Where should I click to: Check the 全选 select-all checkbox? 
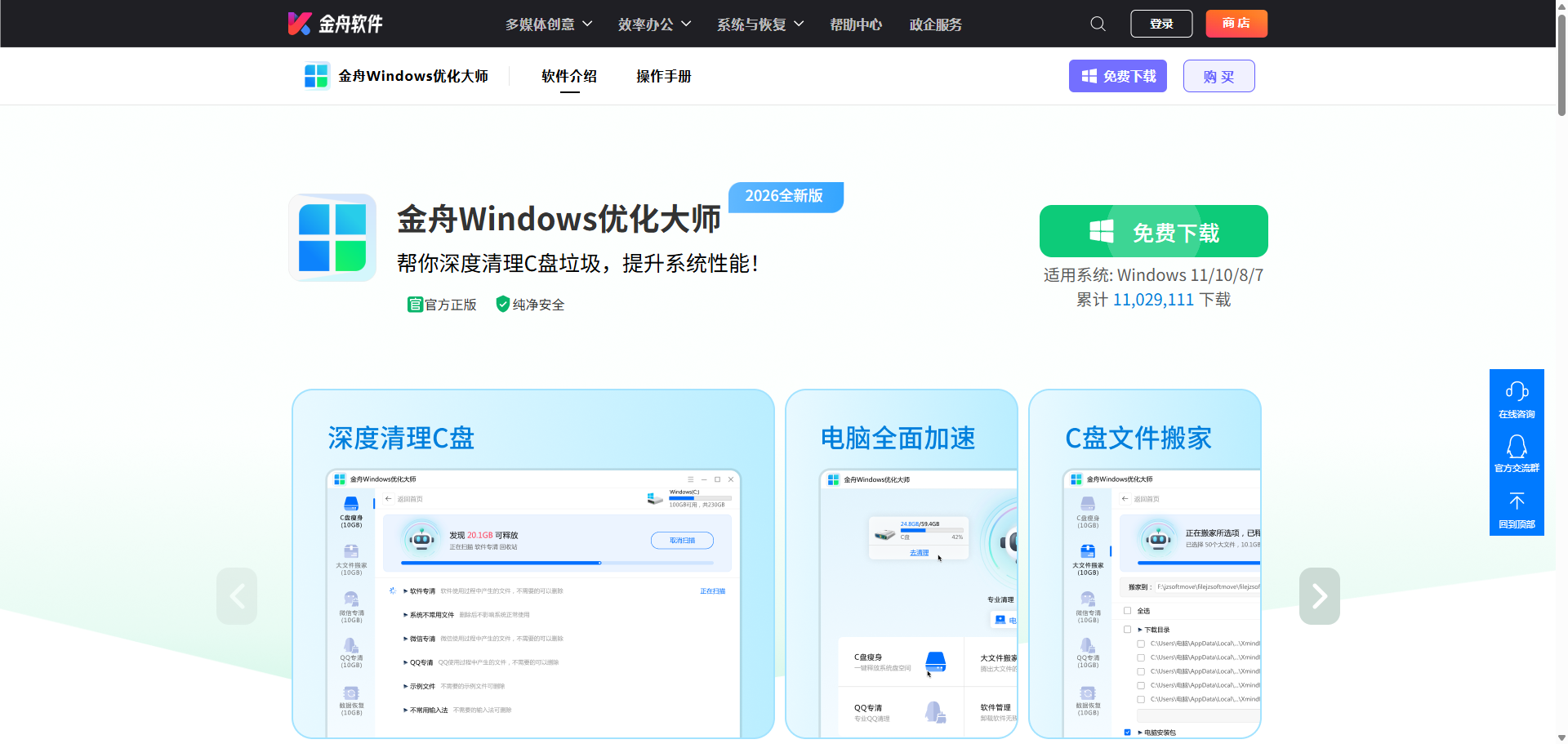click(1126, 610)
